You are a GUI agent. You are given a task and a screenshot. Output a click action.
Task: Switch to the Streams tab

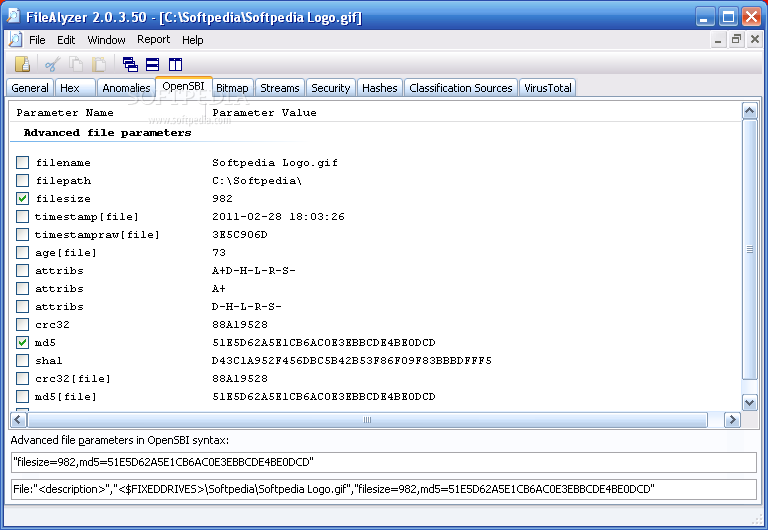click(x=280, y=88)
